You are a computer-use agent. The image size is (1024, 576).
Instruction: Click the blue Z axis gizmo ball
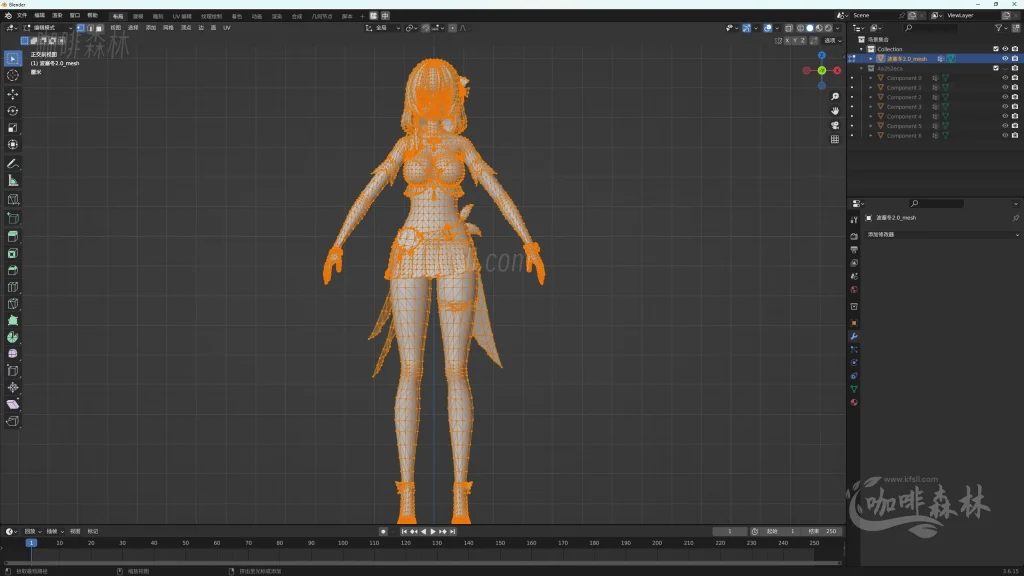click(822, 56)
